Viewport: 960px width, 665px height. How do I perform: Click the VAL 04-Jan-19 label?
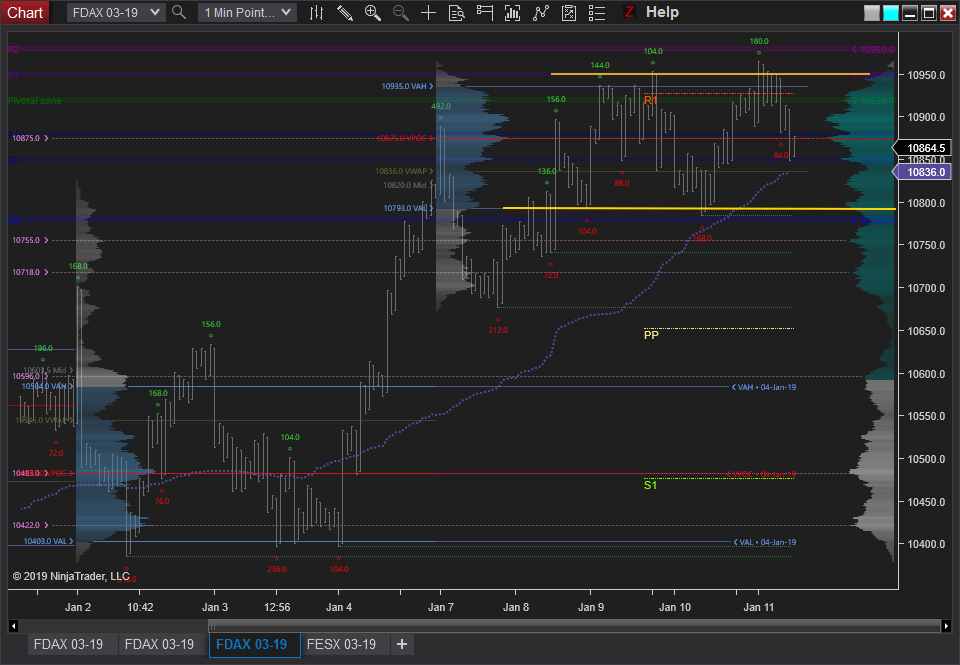click(767, 542)
